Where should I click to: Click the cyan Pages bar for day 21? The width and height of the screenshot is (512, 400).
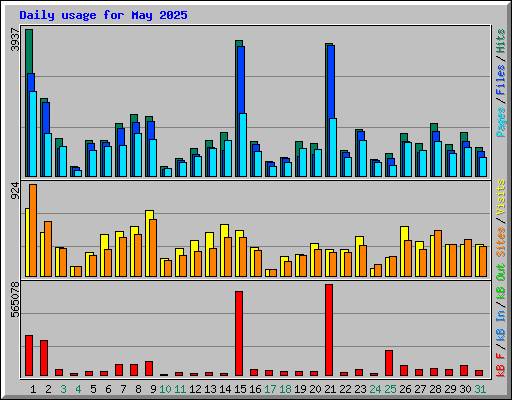point(333,147)
